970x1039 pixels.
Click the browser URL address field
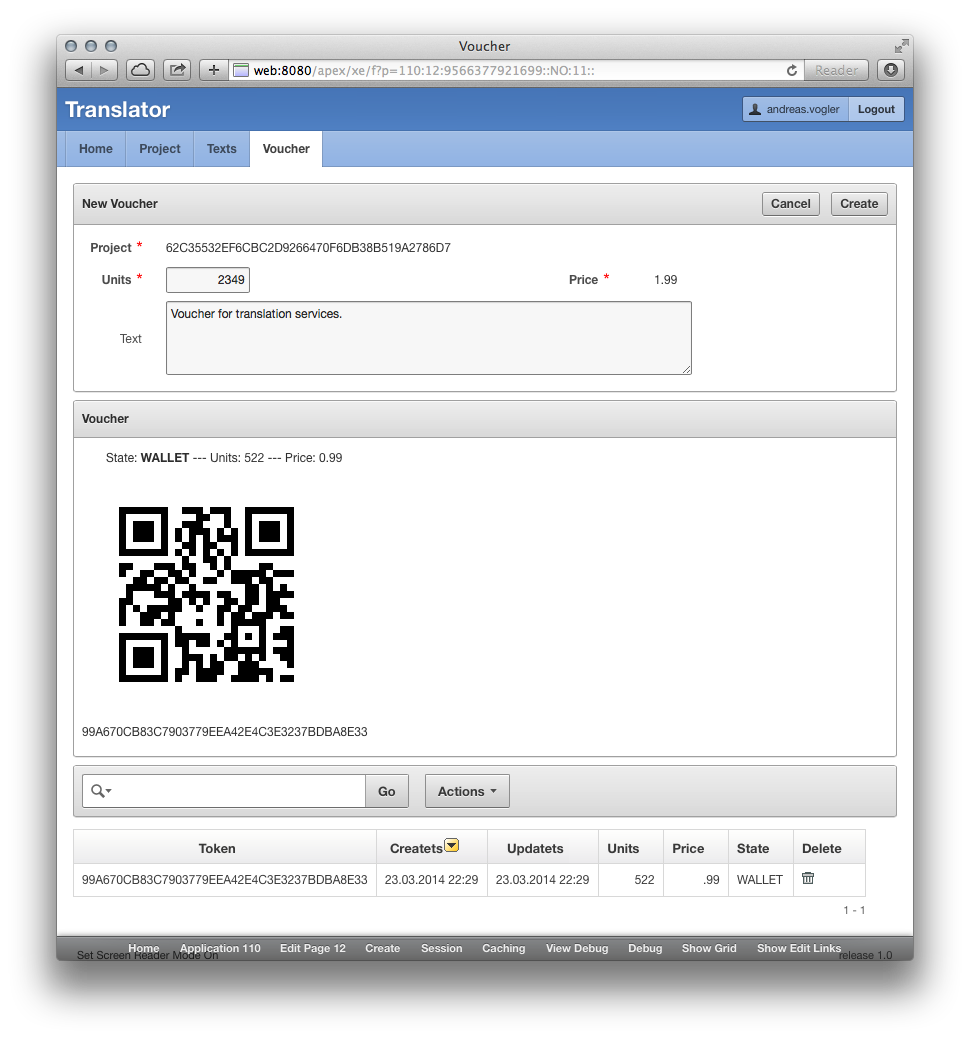pyautogui.click(x=517, y=70)
